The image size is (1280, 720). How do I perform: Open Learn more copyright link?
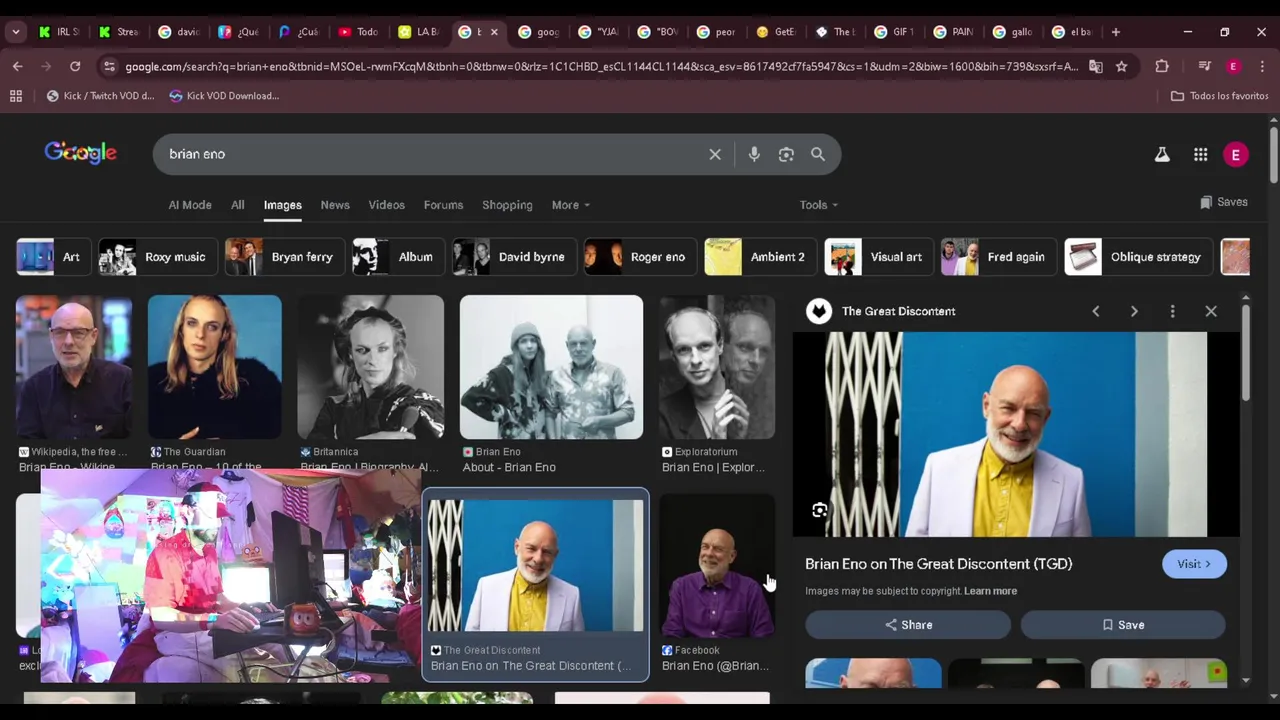click(990, 591)
